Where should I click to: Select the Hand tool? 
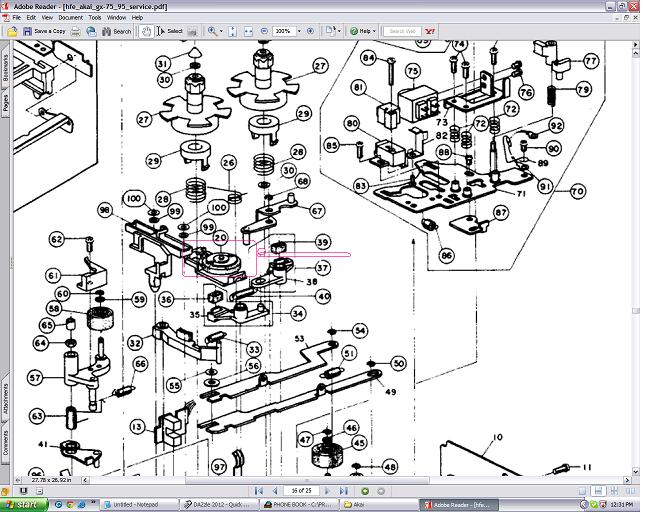pyautogui.click(x=147, y=31)
